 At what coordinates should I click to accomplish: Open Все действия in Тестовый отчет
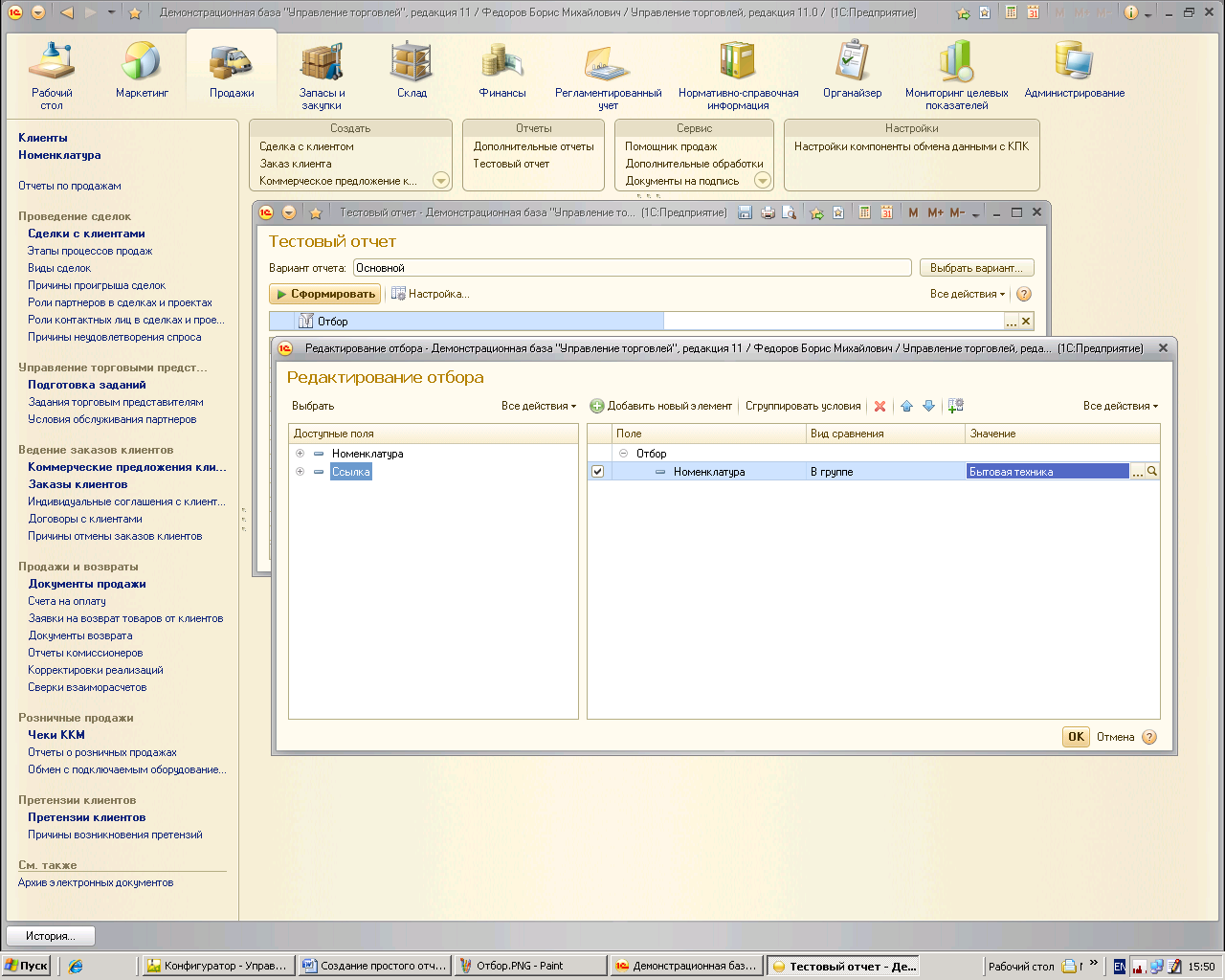(968, 294)
